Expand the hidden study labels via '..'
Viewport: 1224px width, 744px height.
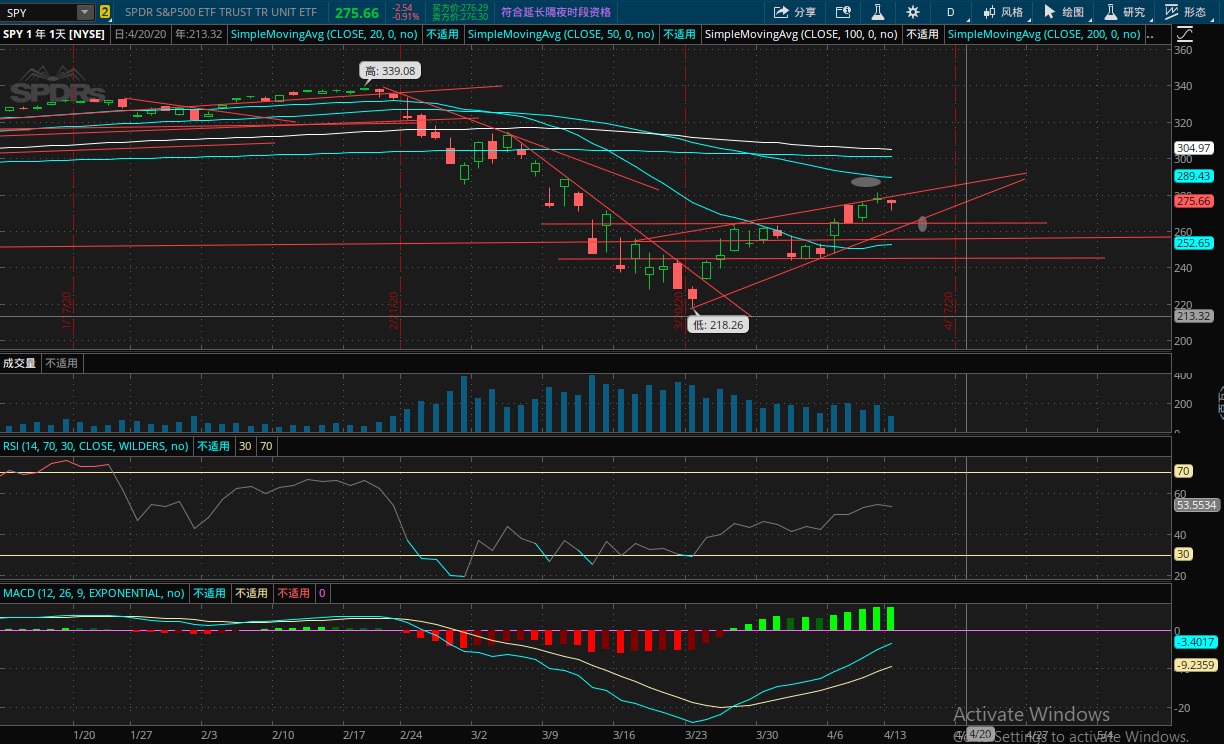(1150, 34)
